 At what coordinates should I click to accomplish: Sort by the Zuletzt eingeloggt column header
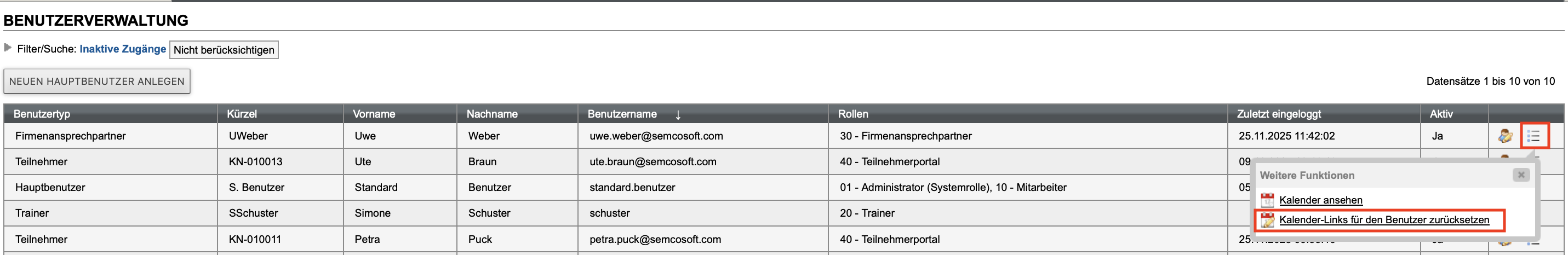pyautogui.click(x=1278, y=114)
